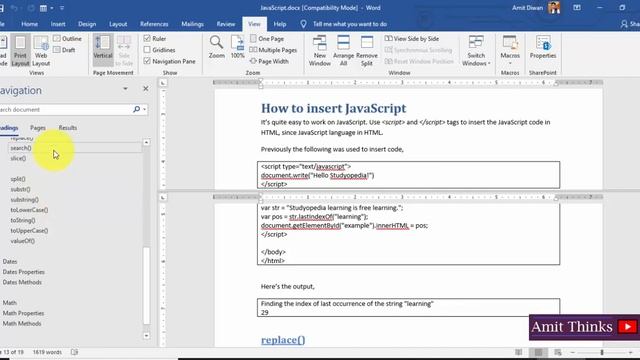This screenshot has width=640, height=360.
Task: Go to split() heading
Action: pos(18,179)
